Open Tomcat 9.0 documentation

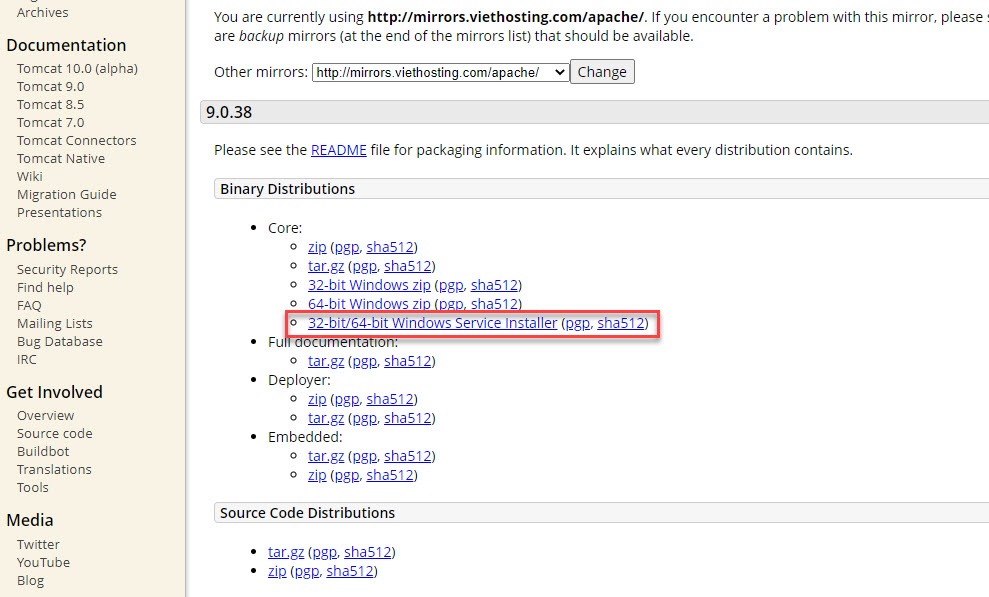point(50,86)
